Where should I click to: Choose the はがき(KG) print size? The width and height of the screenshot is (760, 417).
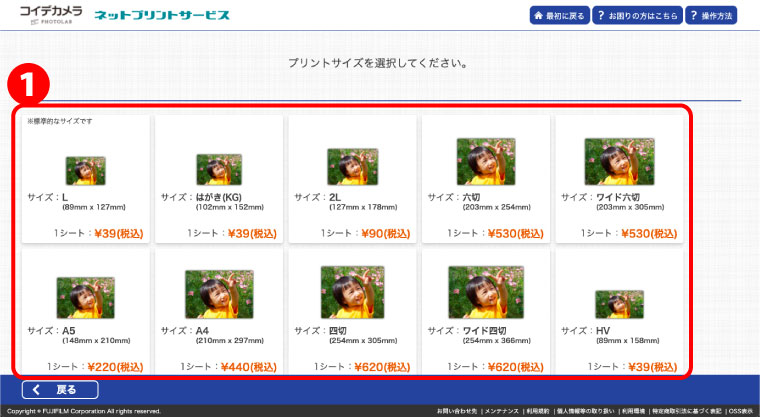(x=218, y=170)
